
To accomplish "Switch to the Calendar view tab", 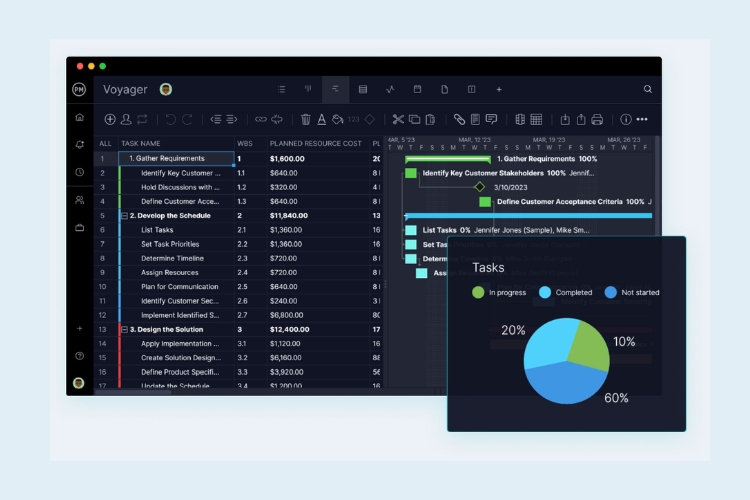I will coord(417,89).
